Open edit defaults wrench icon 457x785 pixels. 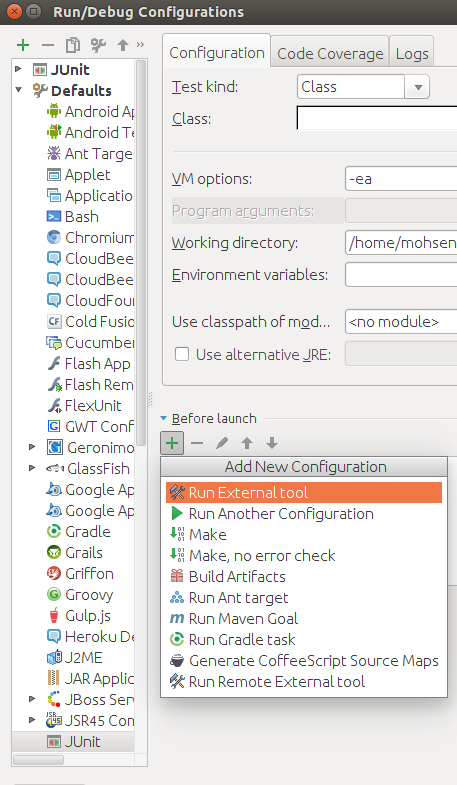pos(98,45)
